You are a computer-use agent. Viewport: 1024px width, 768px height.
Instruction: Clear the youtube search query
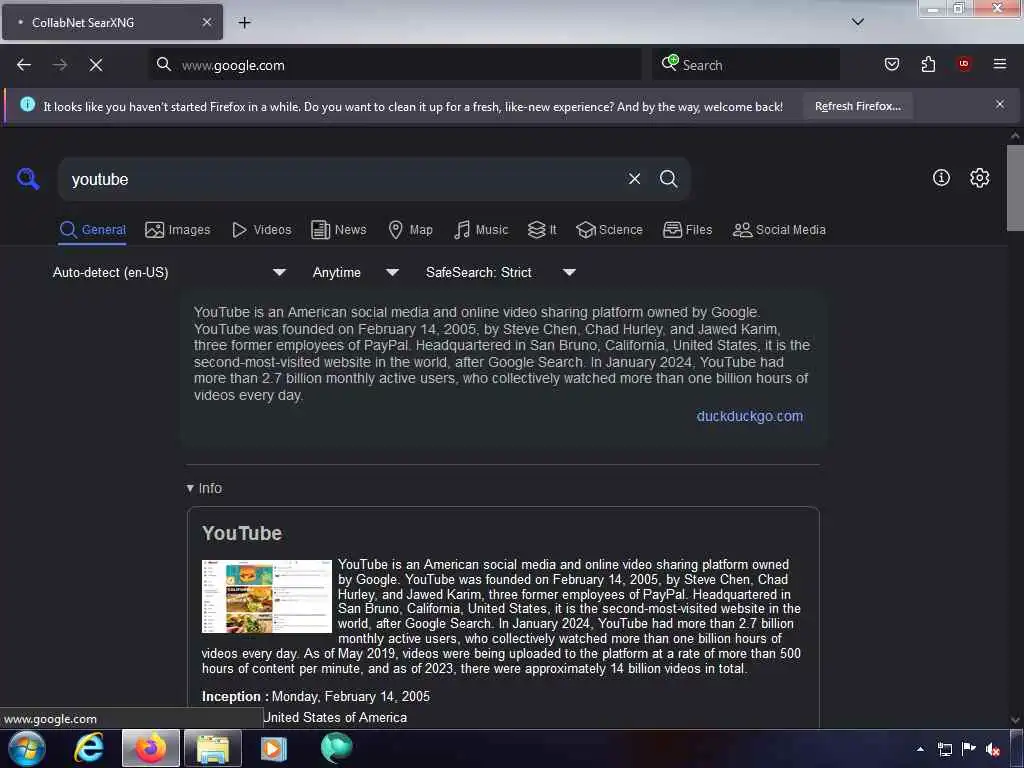tap(634, 179)
